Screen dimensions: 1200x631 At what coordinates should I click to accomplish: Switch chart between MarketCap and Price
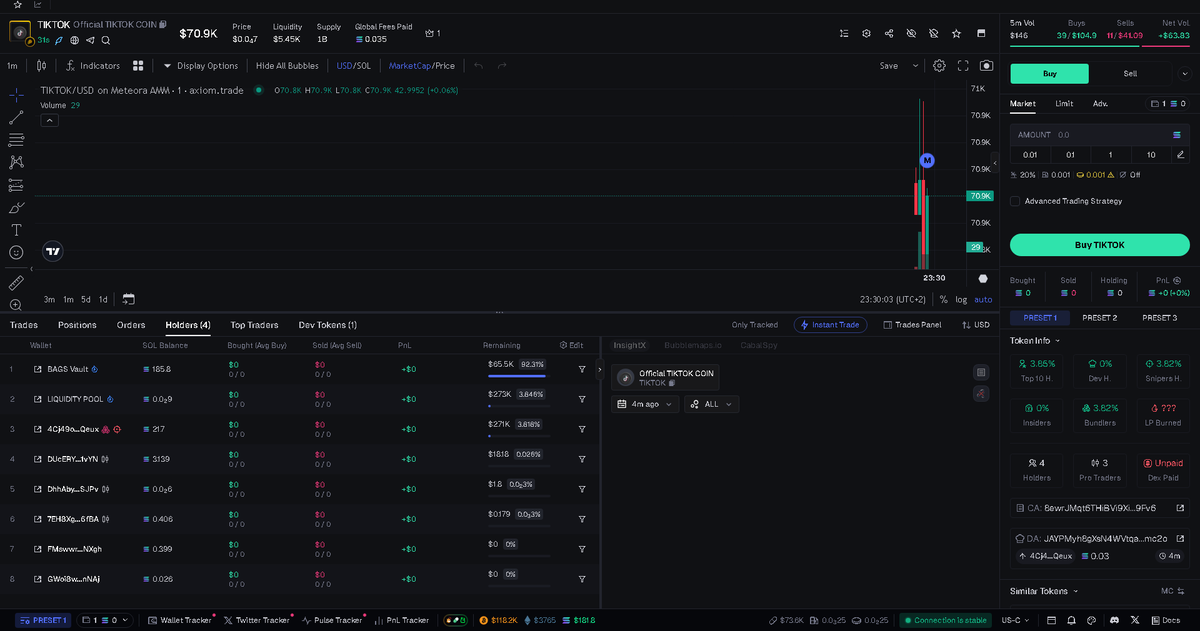pyautogui.click(x=421, y=66)
